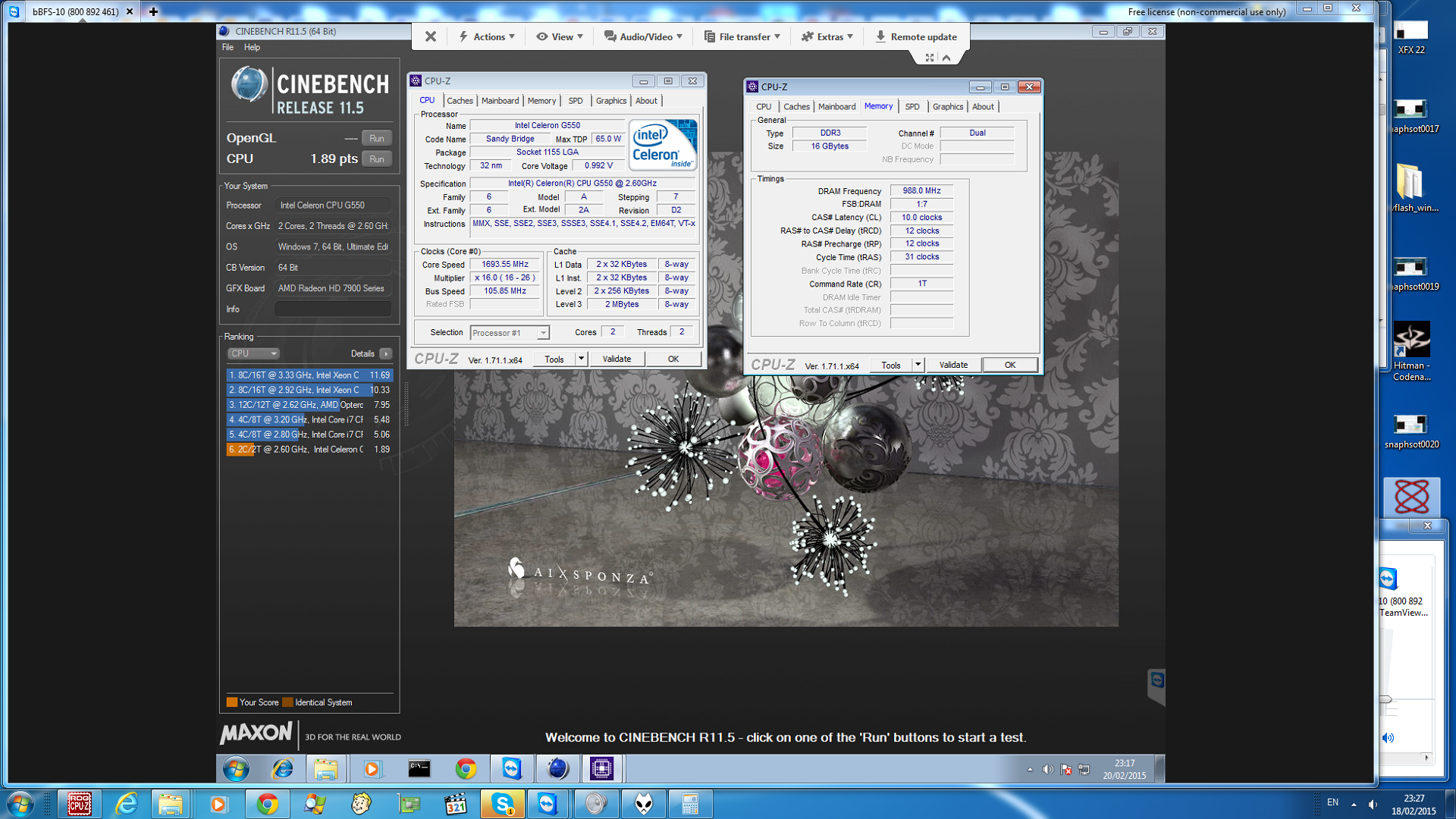Image resolution: width=1456 pixels, height=819 pixels.
Task: Run the CPU benchmark in Cinebench
Action: click(x=377, y=159)
